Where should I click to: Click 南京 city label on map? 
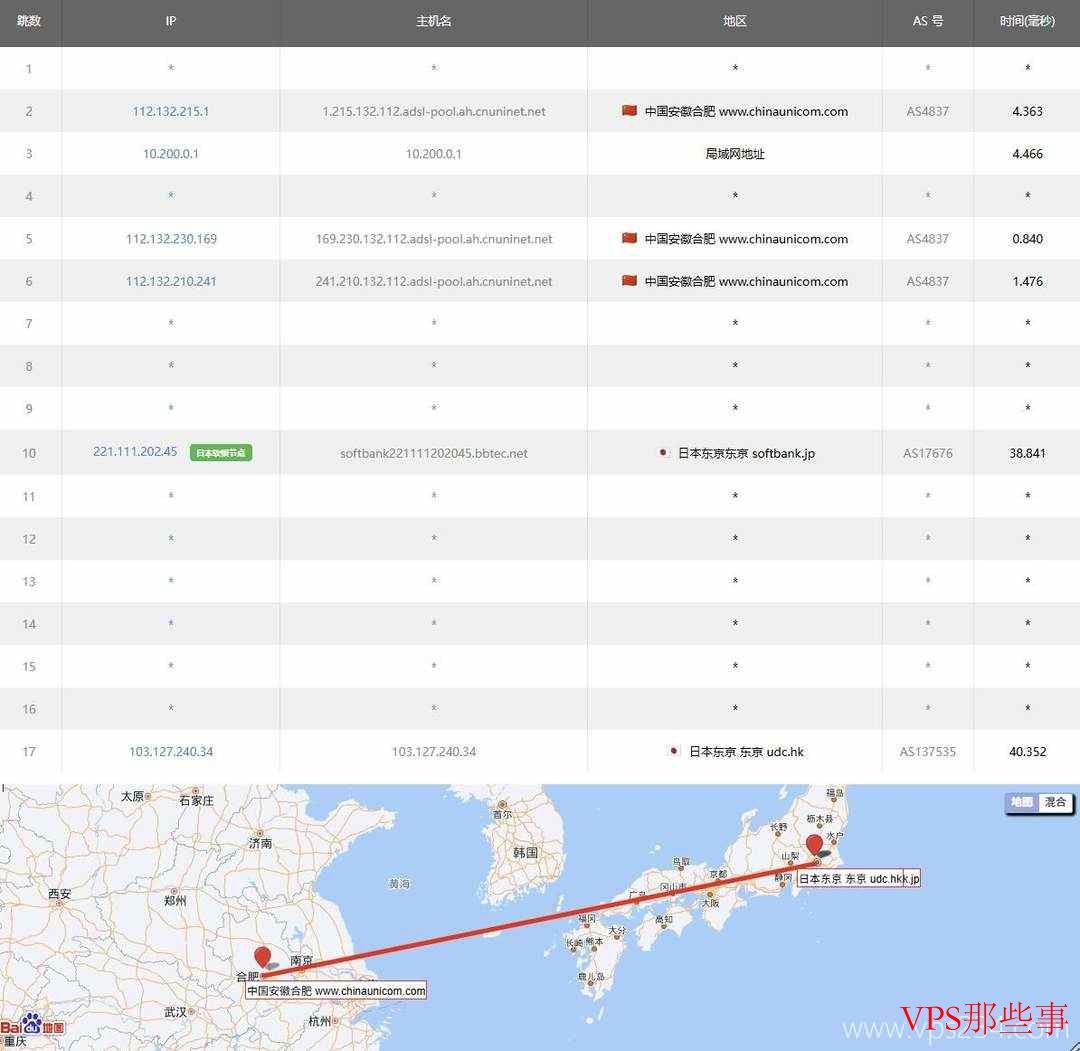point(302,959)
